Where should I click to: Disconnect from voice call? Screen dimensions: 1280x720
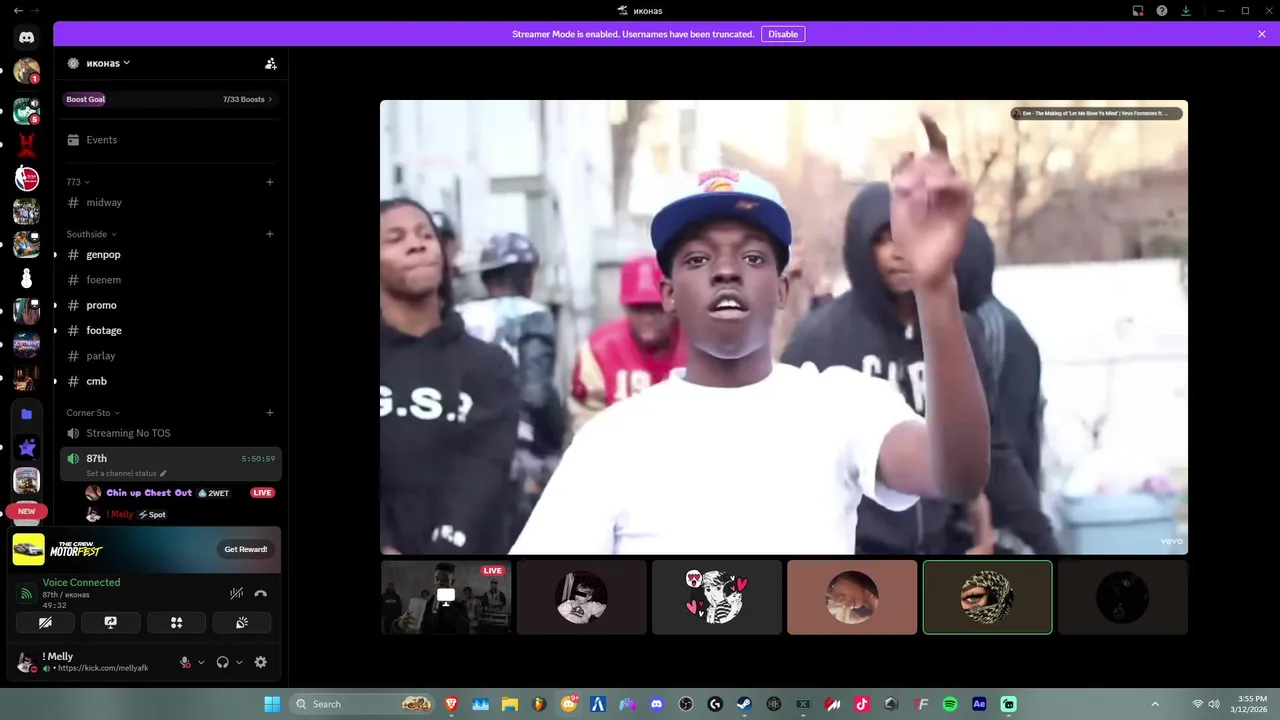coord(261,593)
